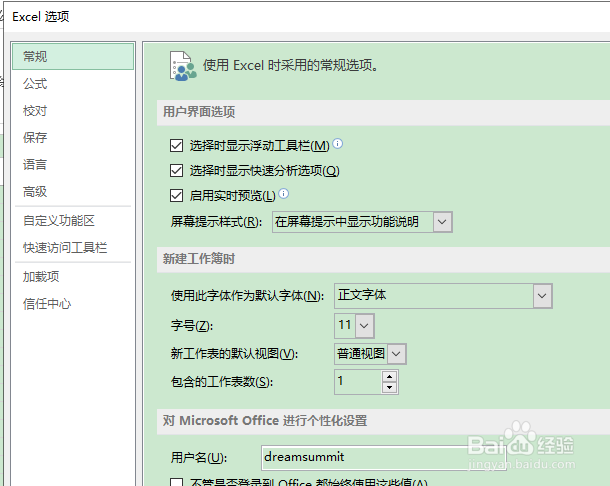Open the 屏幕提示样式 dropdown
Viewport: 610px width, 486px height.
click(x=442, y=222)
